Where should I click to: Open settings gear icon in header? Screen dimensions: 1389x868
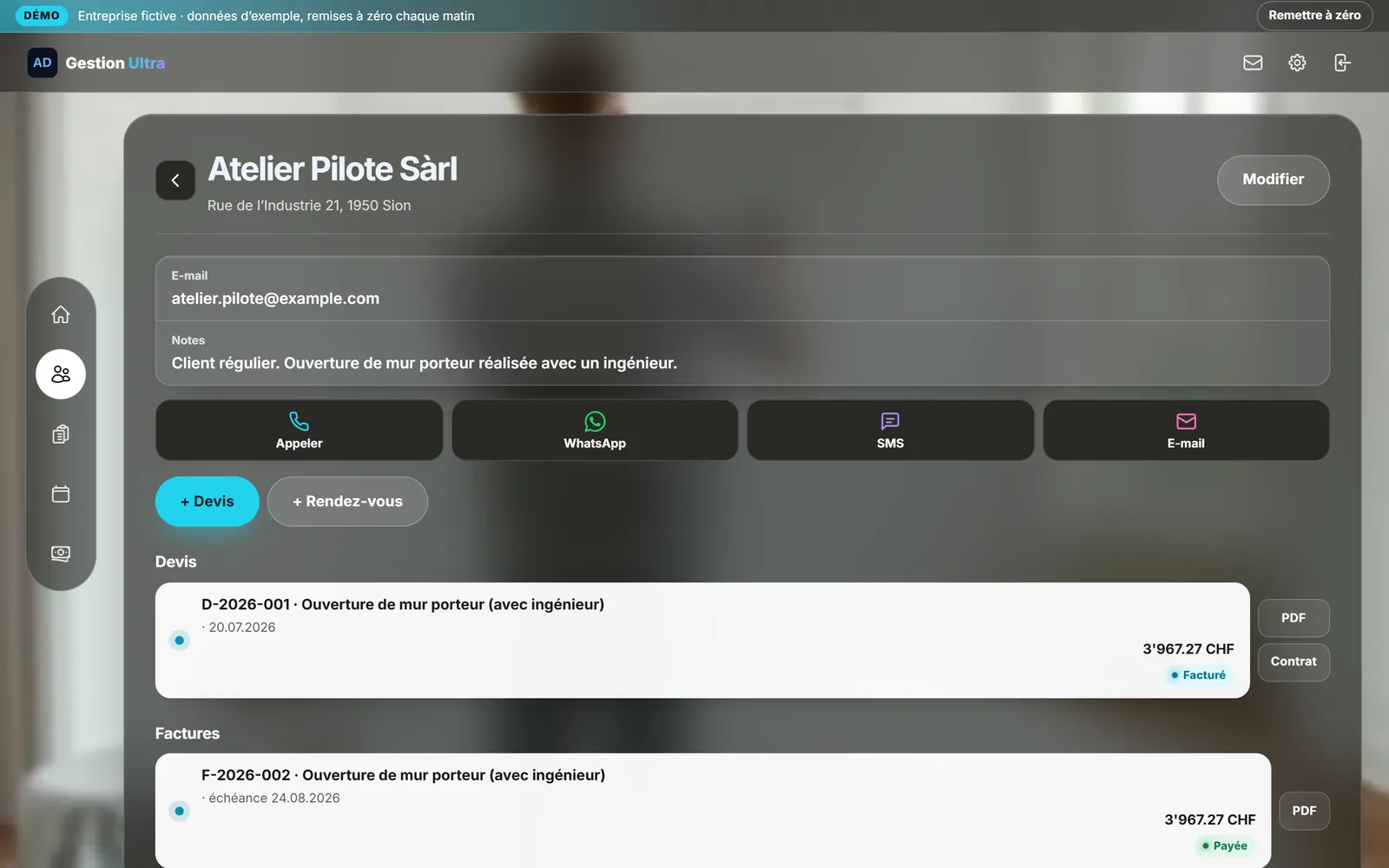pyautogui.click(x=1297, y=62)
